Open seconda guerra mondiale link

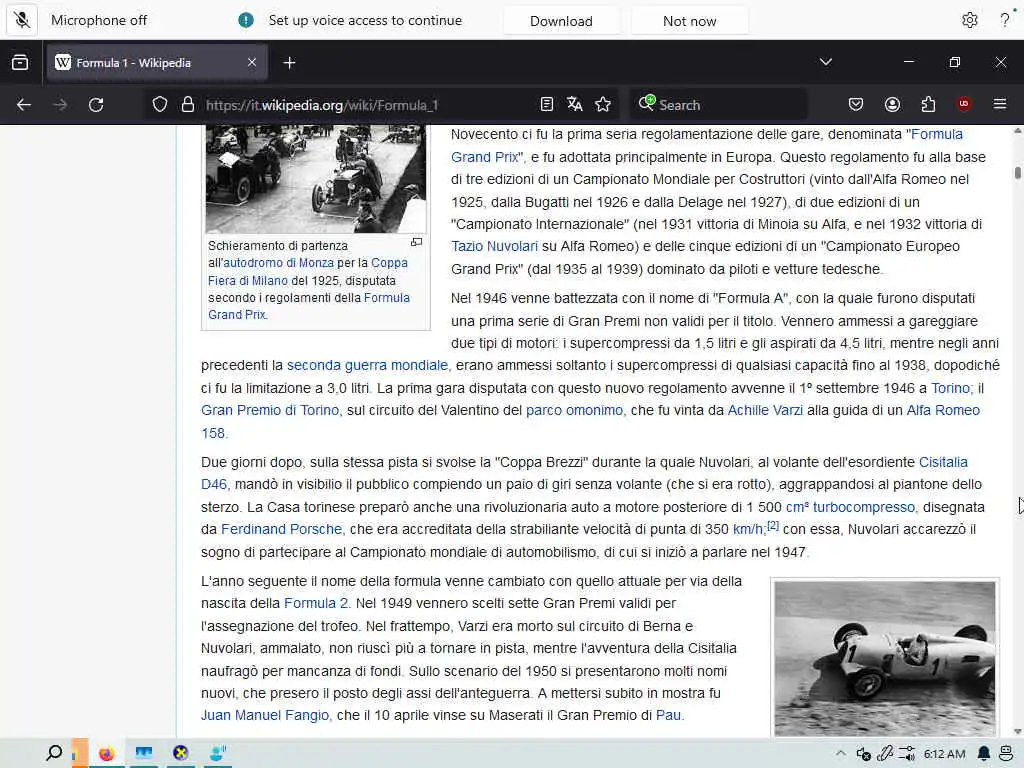[368, 365]
